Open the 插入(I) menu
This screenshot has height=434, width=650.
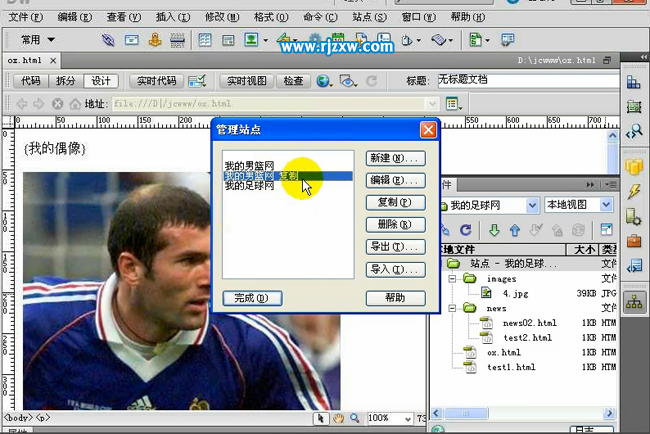coord(173,17)
